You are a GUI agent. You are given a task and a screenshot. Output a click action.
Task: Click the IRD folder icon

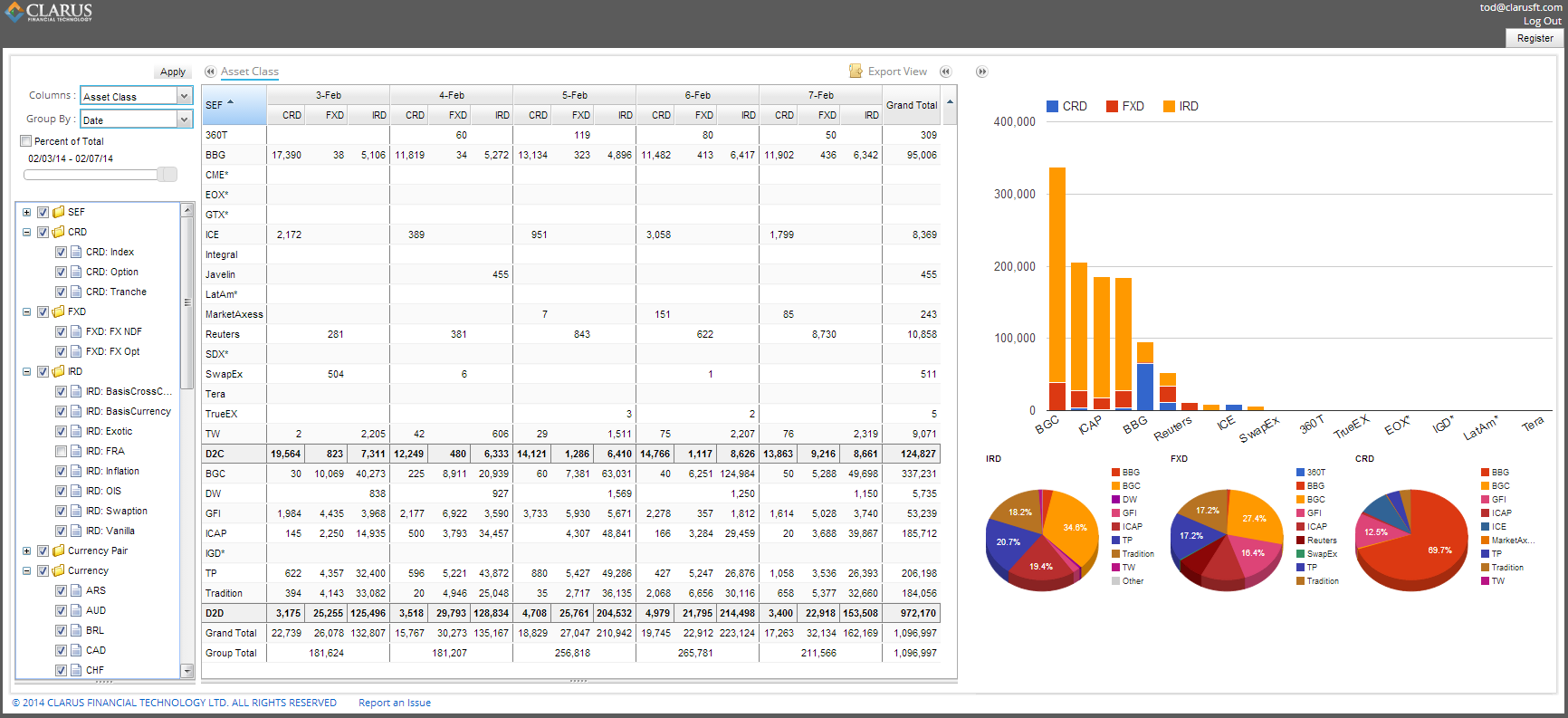pyautogui.click(x=59, y=371)
